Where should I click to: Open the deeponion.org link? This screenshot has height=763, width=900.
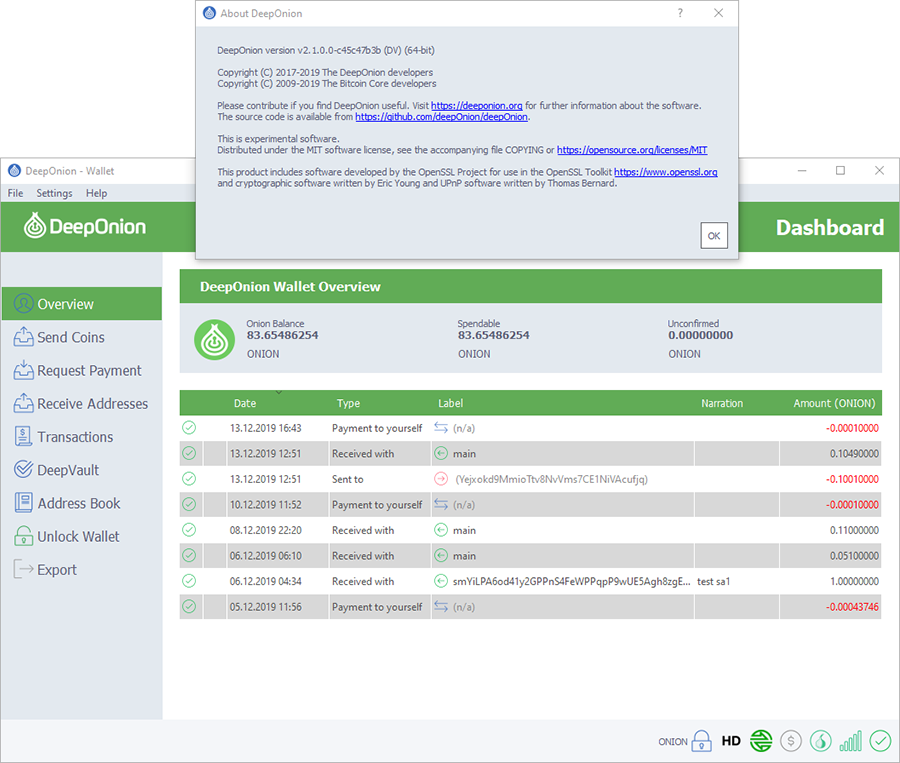(x=476, y=106)
